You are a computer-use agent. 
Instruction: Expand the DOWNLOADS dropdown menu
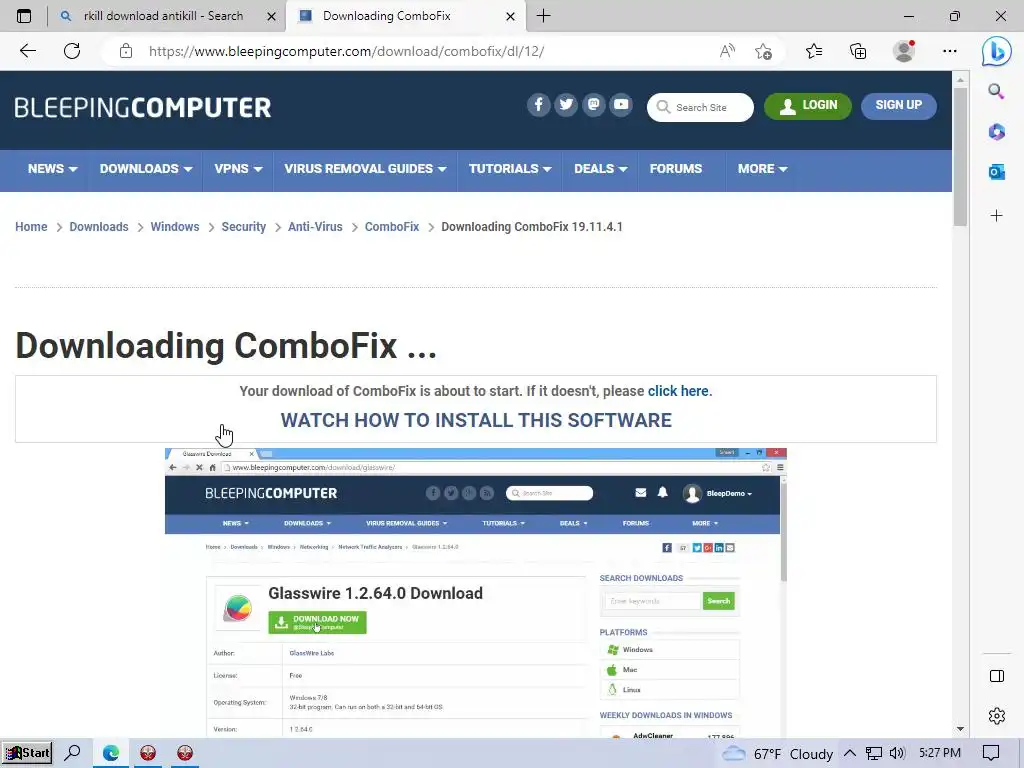tap(146, 168)
